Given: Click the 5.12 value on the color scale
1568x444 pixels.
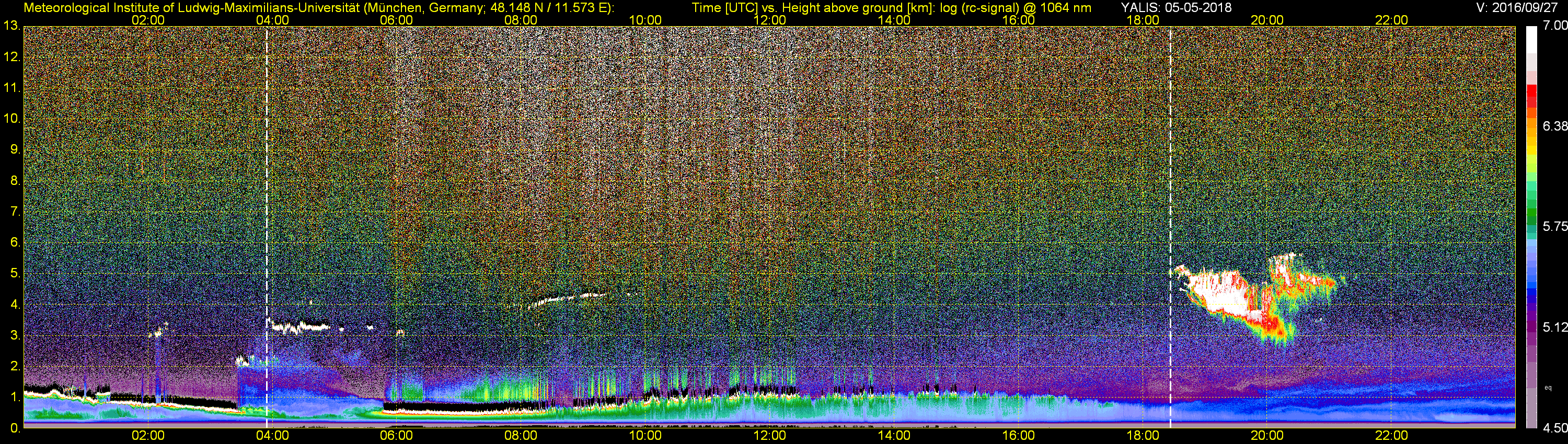Looking at the screenshot, I should 1555,327.
